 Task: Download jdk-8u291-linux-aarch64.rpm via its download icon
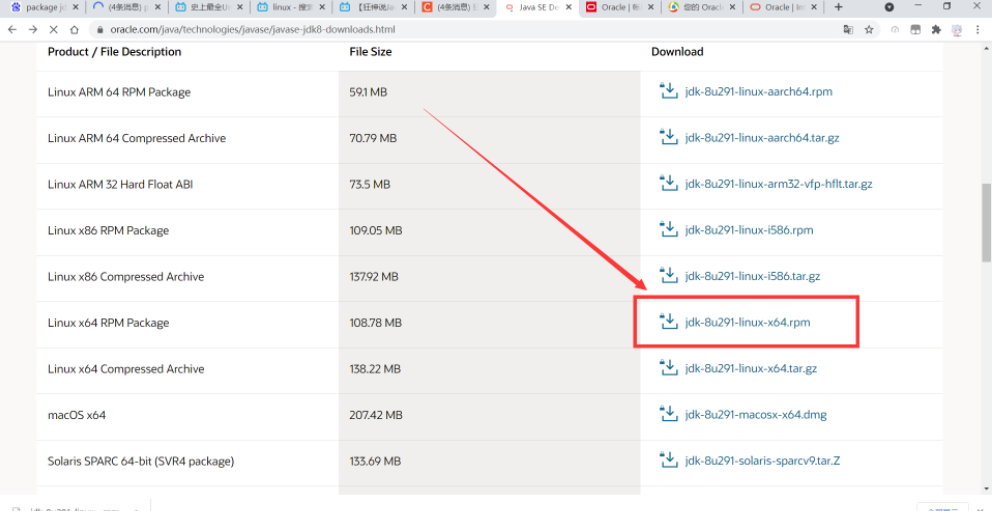point(668,91)
